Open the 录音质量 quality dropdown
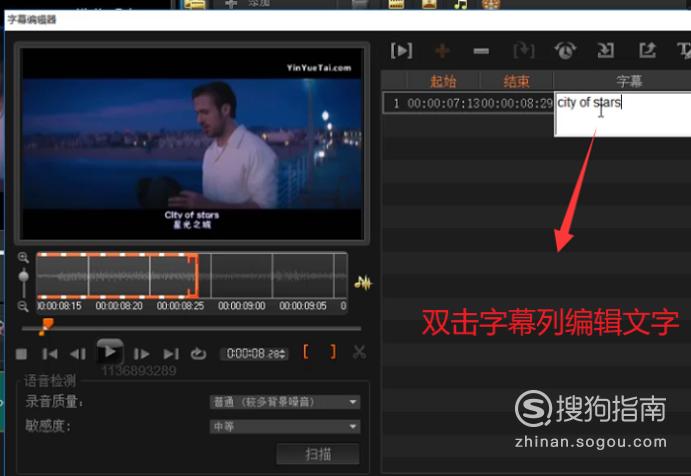Image resolution: width=691 pixels, height=476 pixels. (x=285, y=402)
